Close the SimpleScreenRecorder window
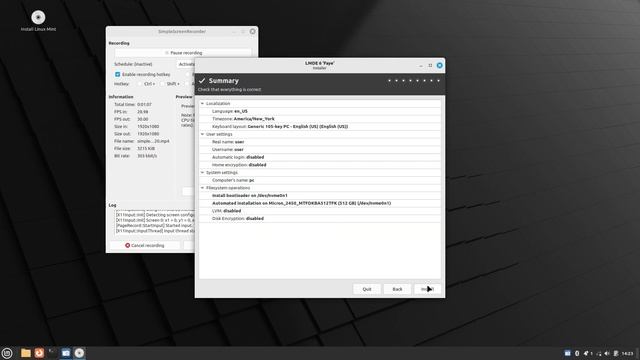The image size is (640, 360). click(253, 31)
